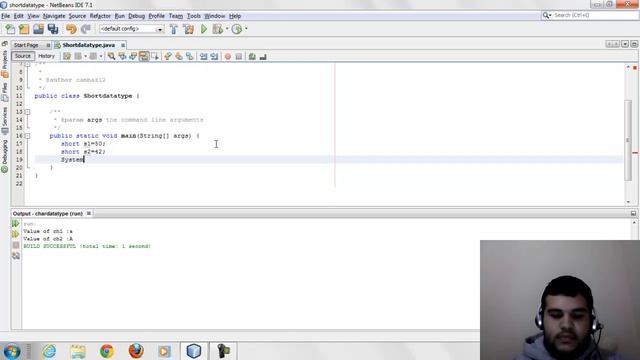640x360 pixels.
Task: Create a New File from the toolbar
Action: coord(10,29)
